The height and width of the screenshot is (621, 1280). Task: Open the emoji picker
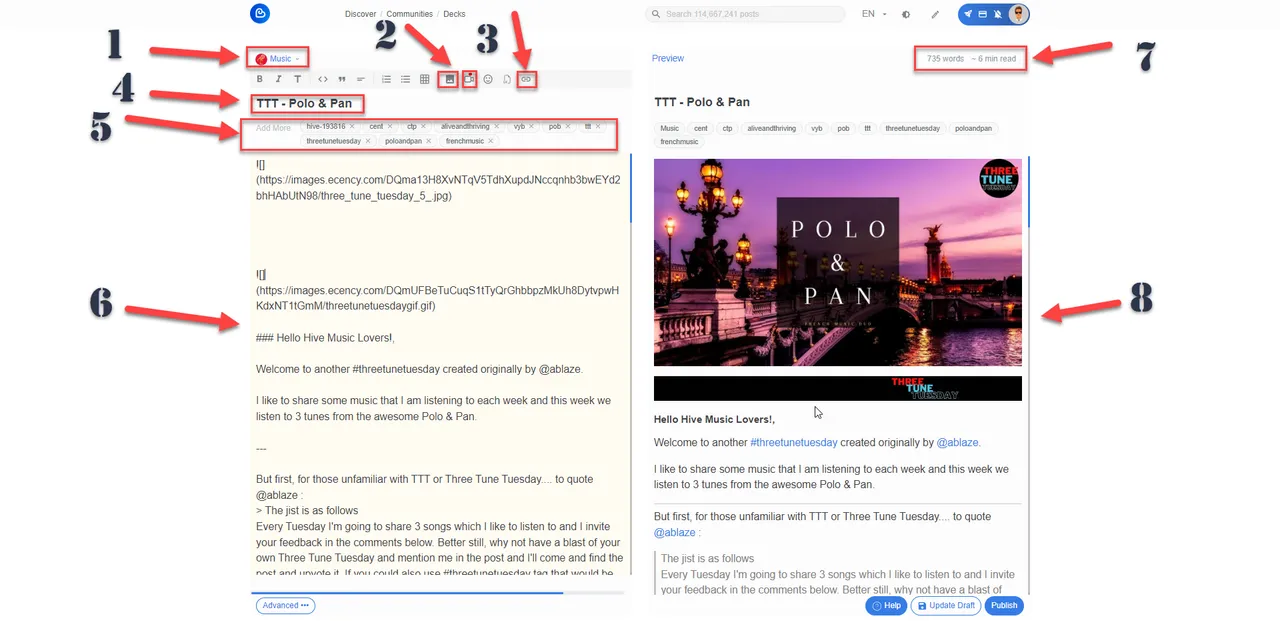pyautogui.click(x=488, y=79)
